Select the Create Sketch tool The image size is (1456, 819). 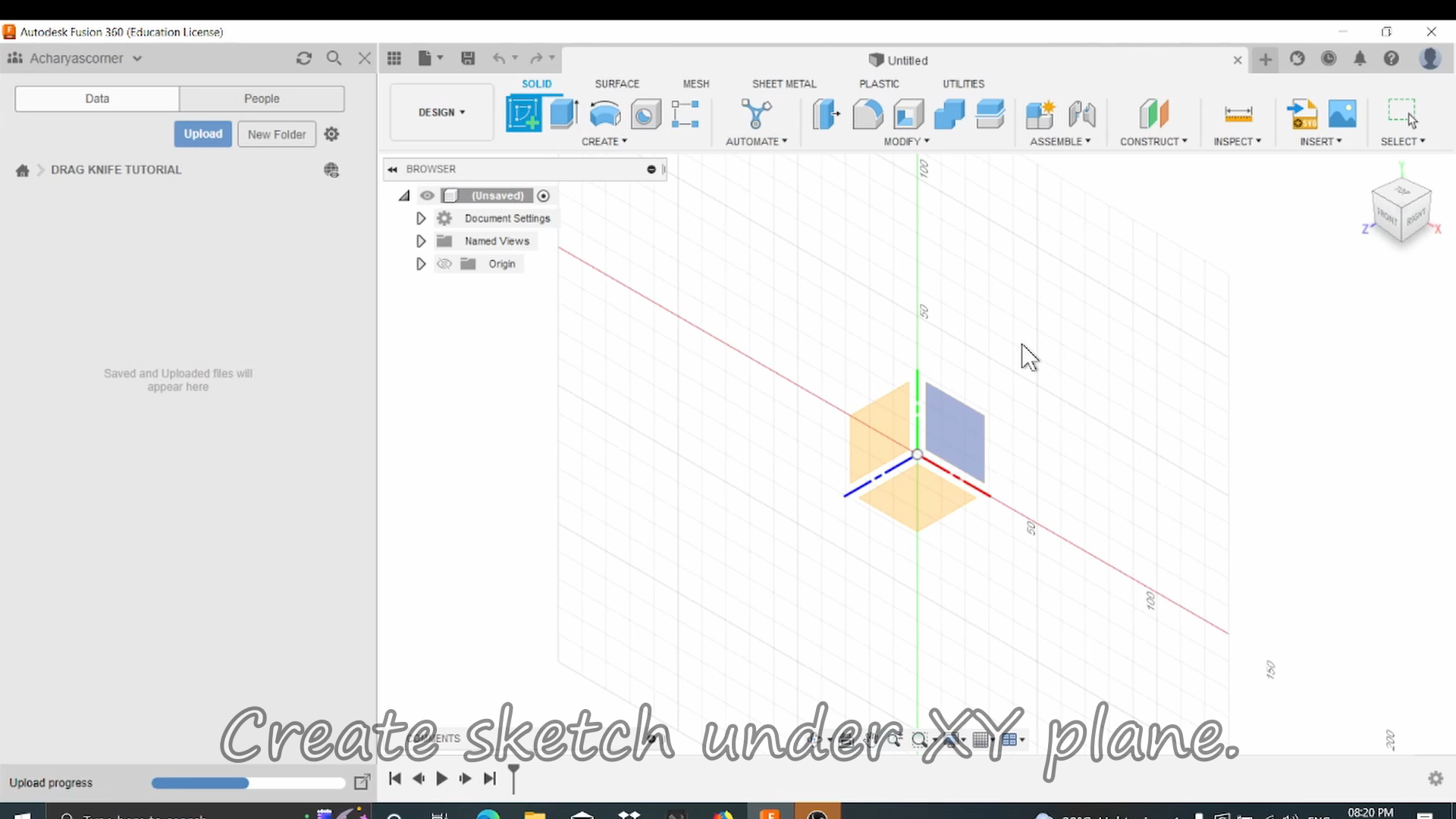524,114
